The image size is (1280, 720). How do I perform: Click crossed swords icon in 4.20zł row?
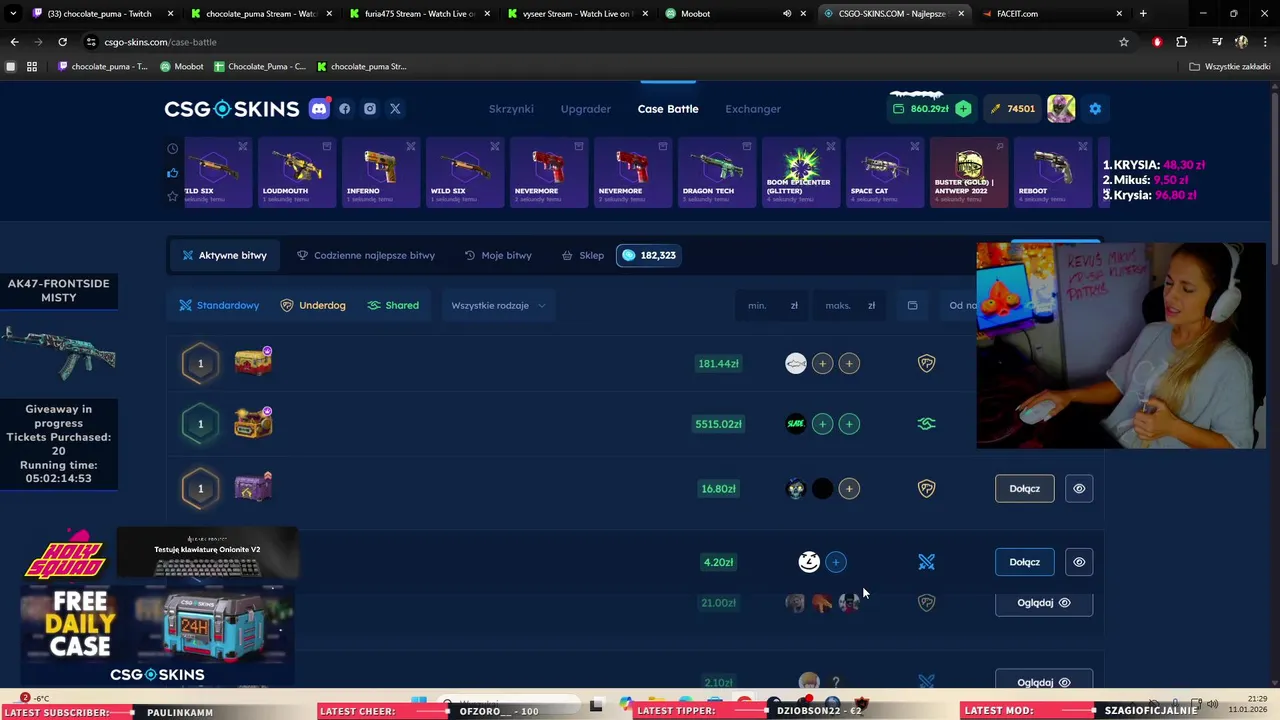point(927,562)
